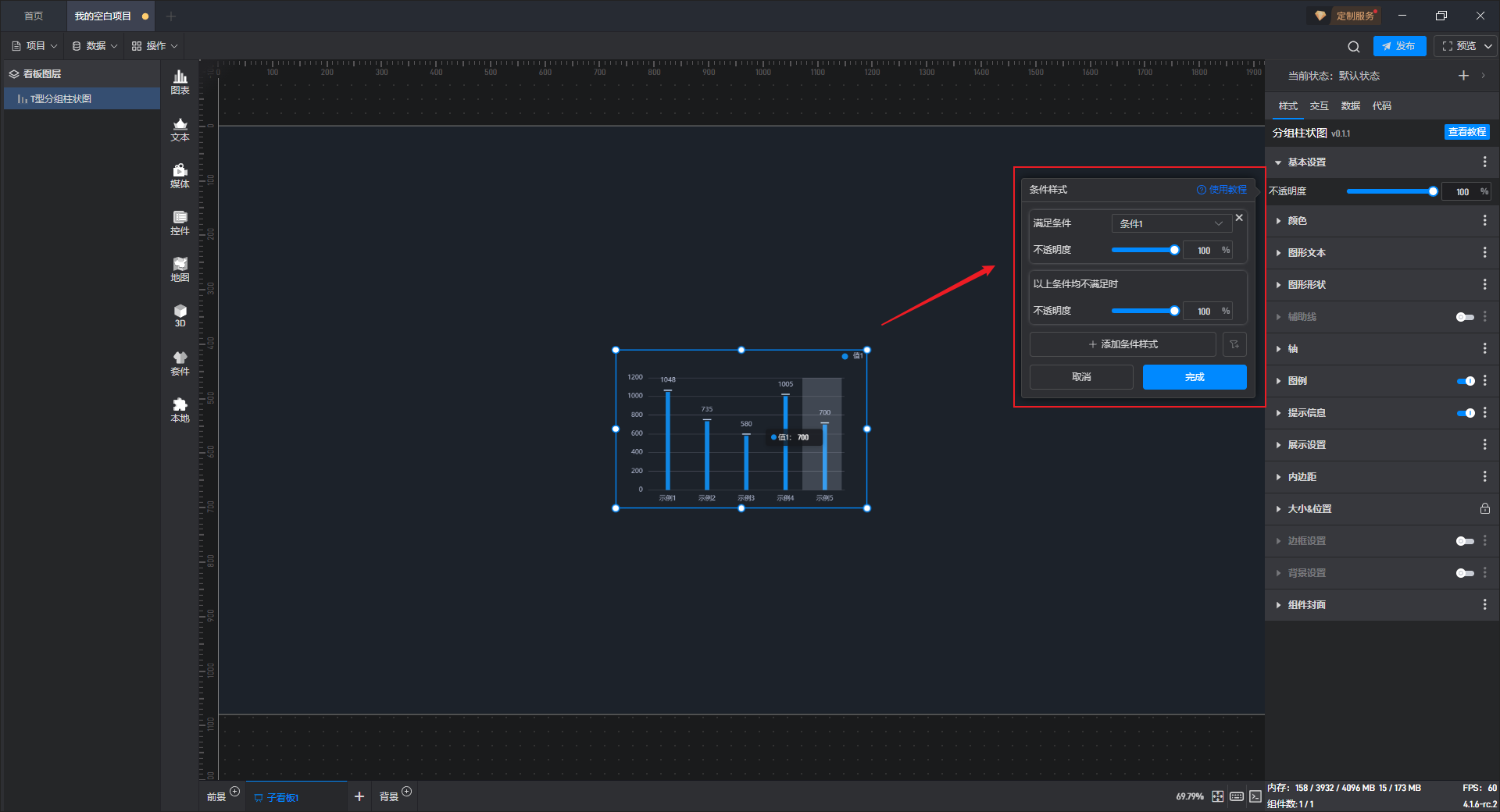Open the 本地 local components icon
This screenshot has width=1500, height=812.
180,410
